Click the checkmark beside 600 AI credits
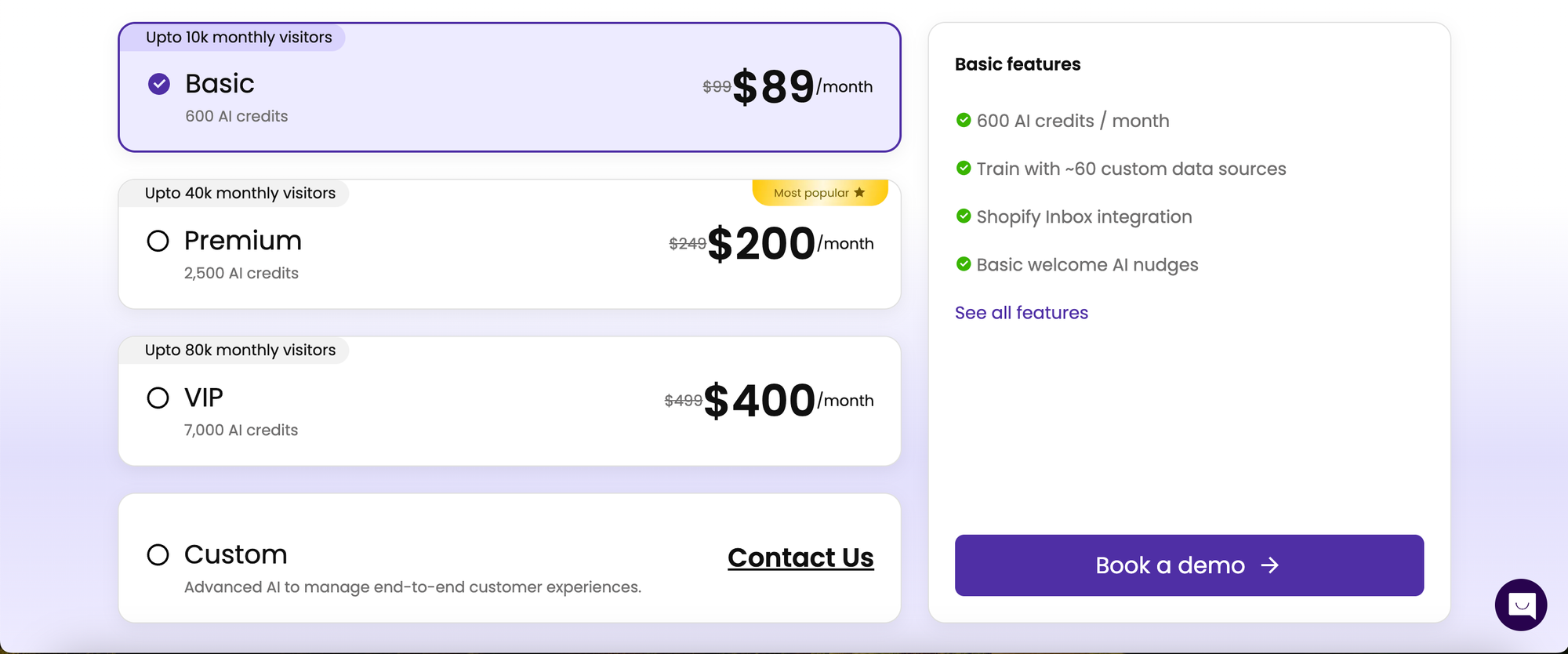Viewport: 1568px width, 654px height. click(x=963, y=120)
